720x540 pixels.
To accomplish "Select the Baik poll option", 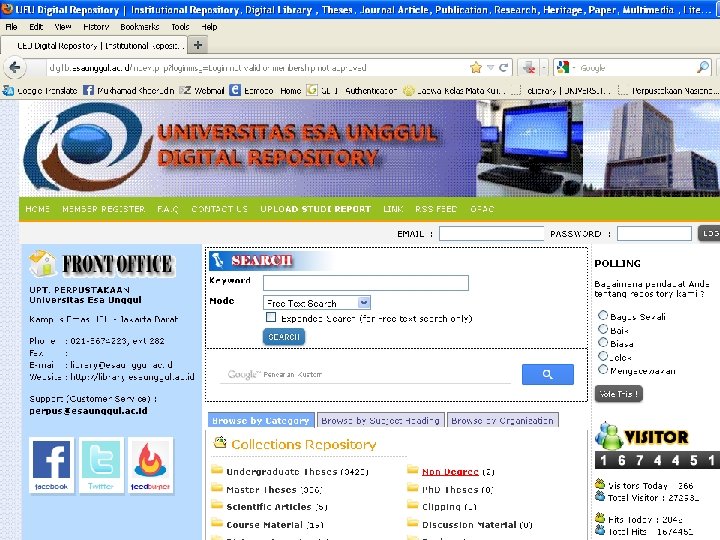I will click(x=603, y=329).
